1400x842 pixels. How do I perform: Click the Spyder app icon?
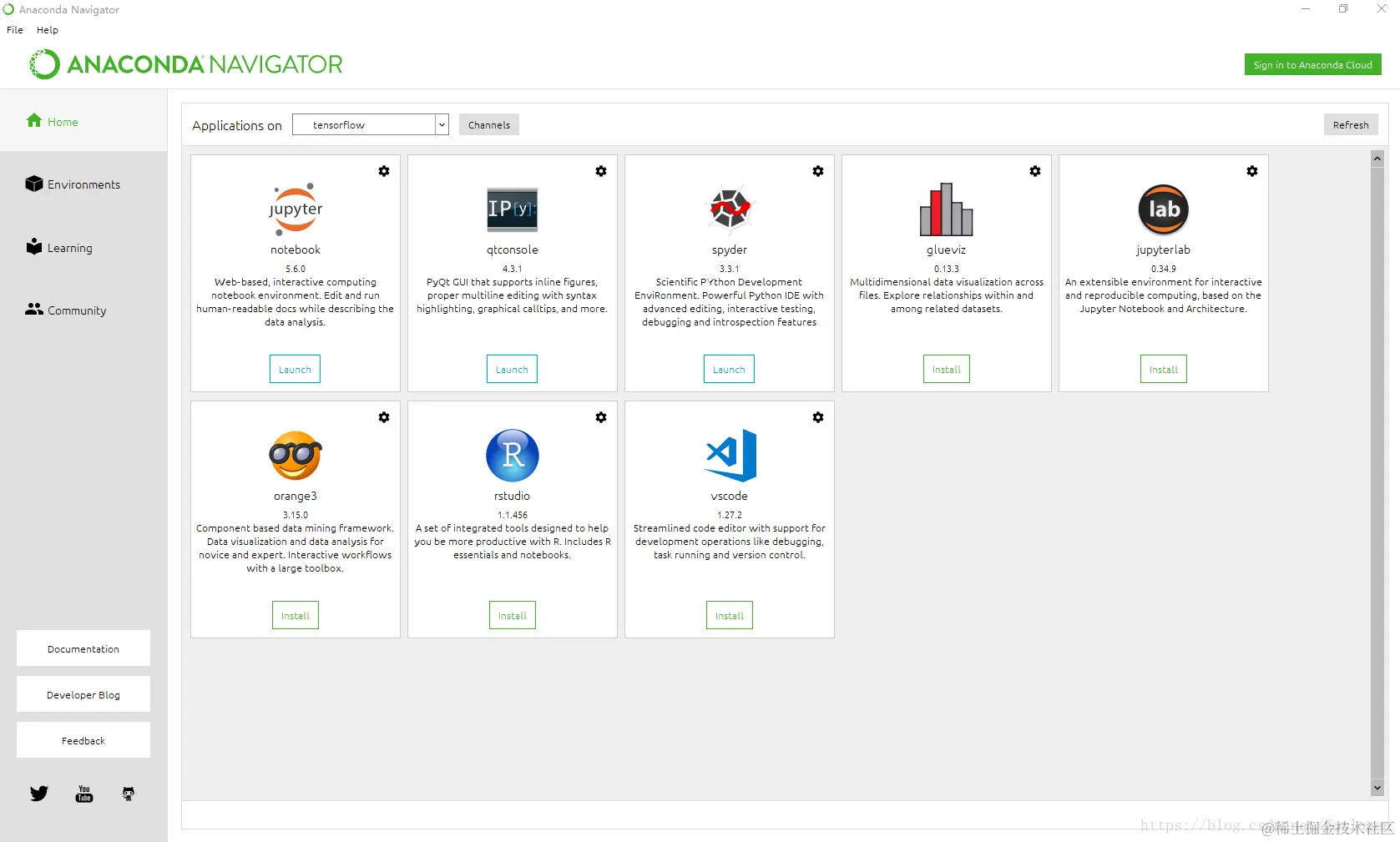pos(730,209)
